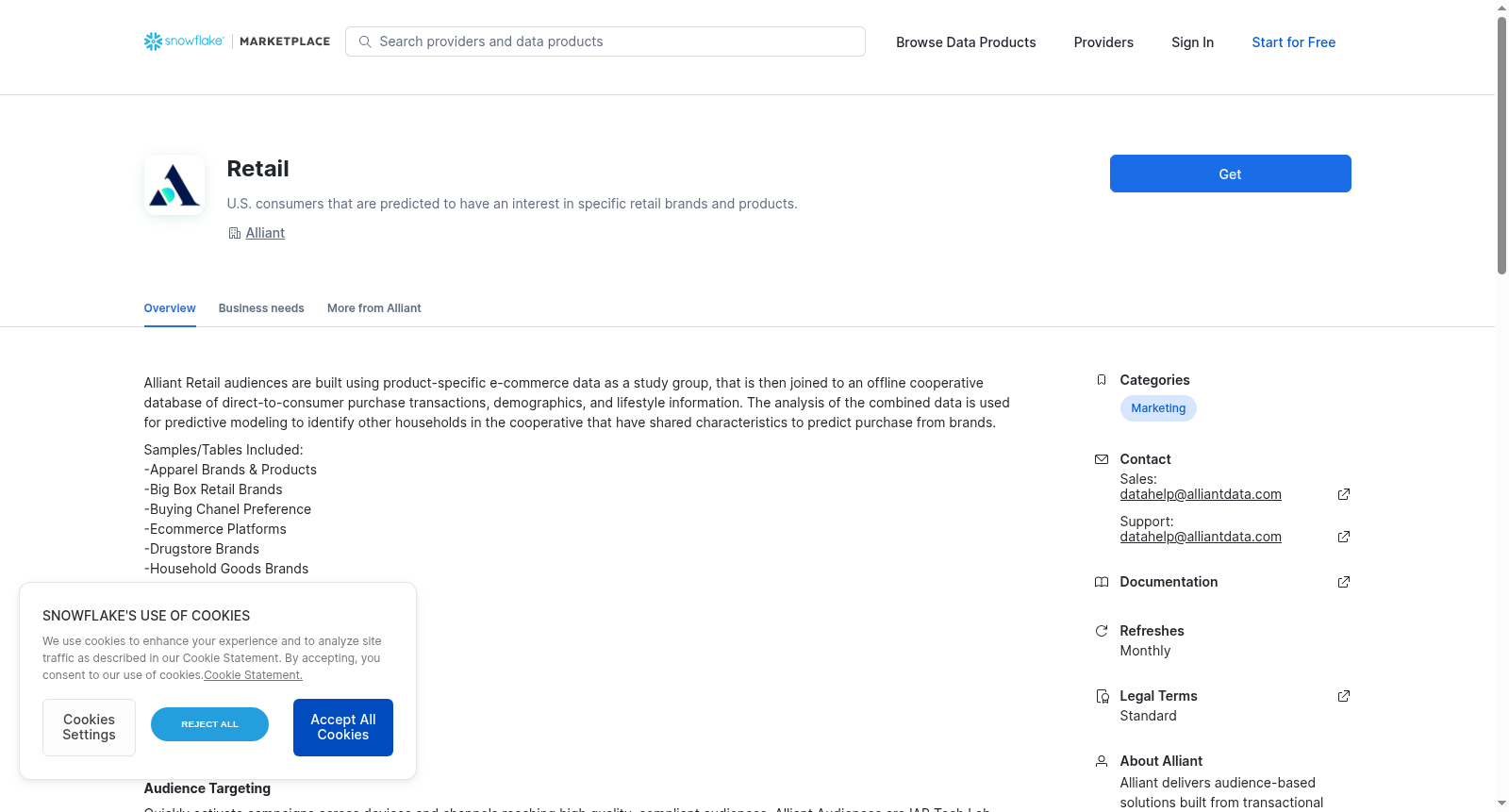Open Sales email external link icon

click(x=1344, y=494)
